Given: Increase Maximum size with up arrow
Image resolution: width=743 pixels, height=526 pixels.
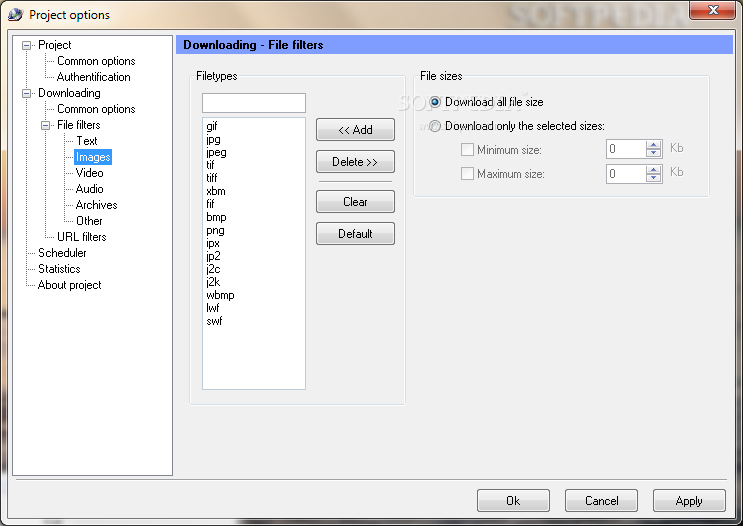Looking at the screenshot, I should 654,170.
